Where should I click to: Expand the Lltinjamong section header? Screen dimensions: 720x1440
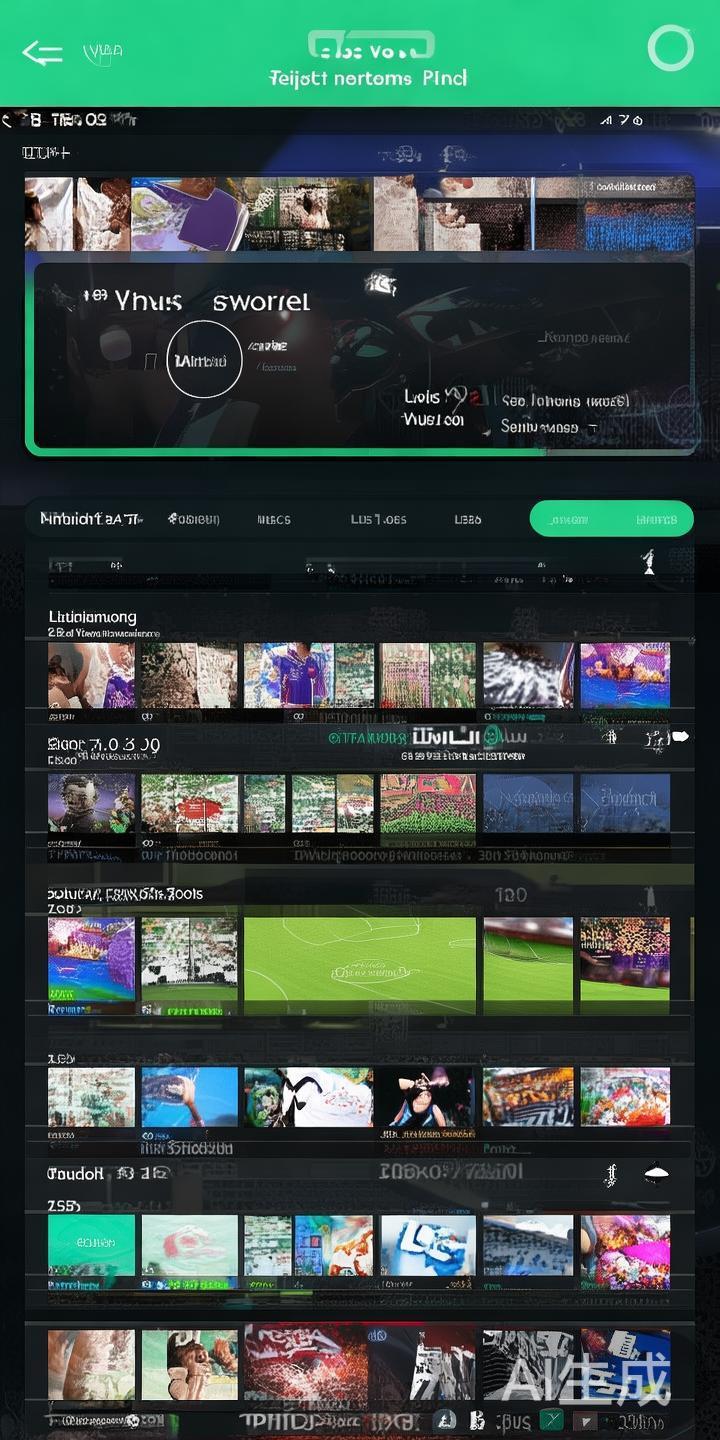[93, 617]
